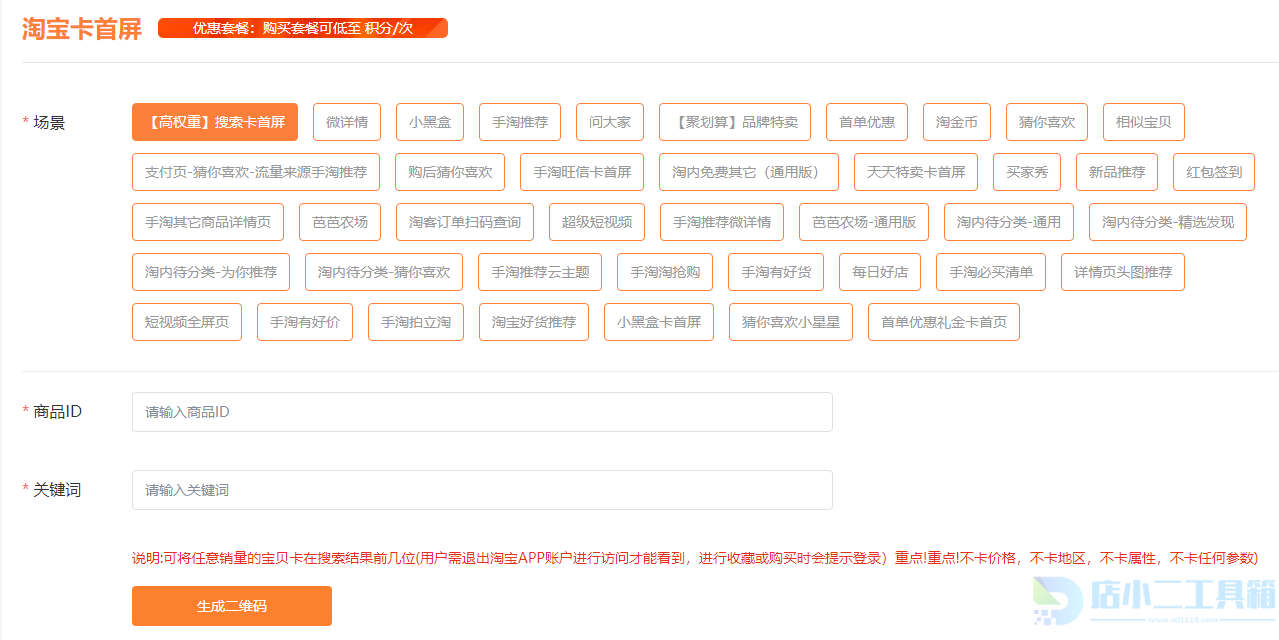Pick the 手淘推荐 scene
This screenshot has width=1279, height=640.
[520, 122]
